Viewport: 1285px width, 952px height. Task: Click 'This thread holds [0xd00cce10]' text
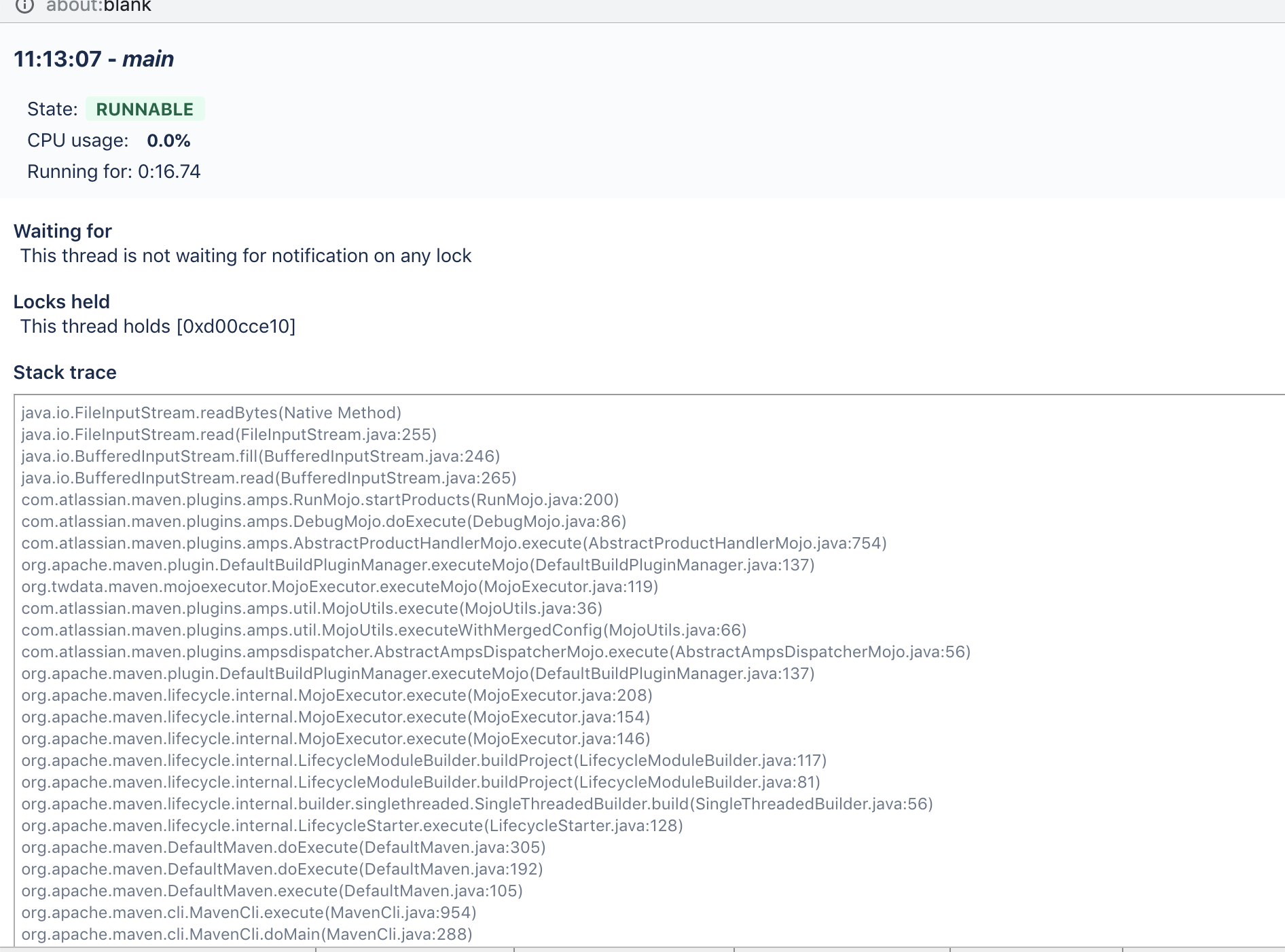pos(158,326)
